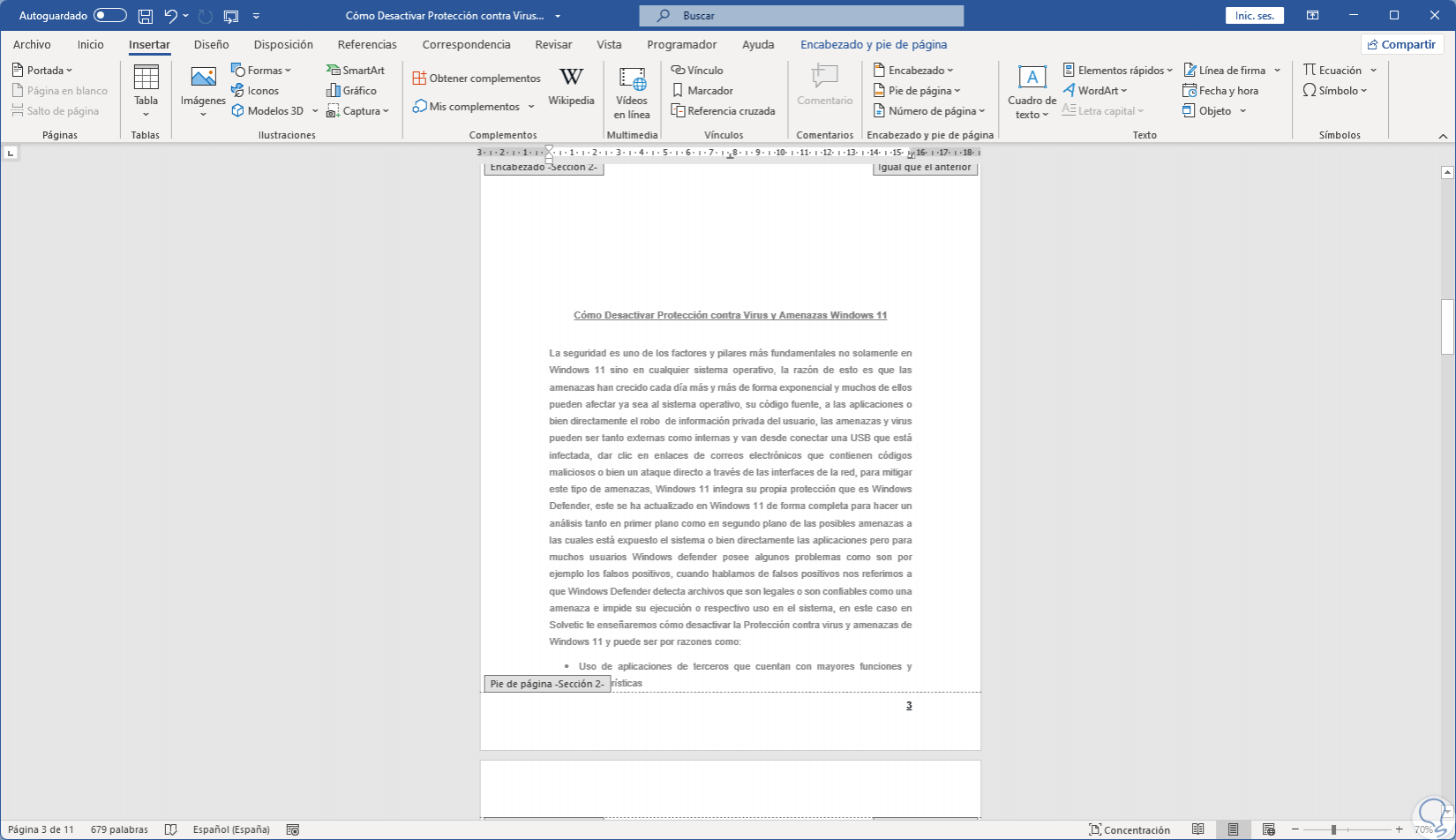Click the 679 palabras word count
1456x840 pixels.
(x=119, y=829)
